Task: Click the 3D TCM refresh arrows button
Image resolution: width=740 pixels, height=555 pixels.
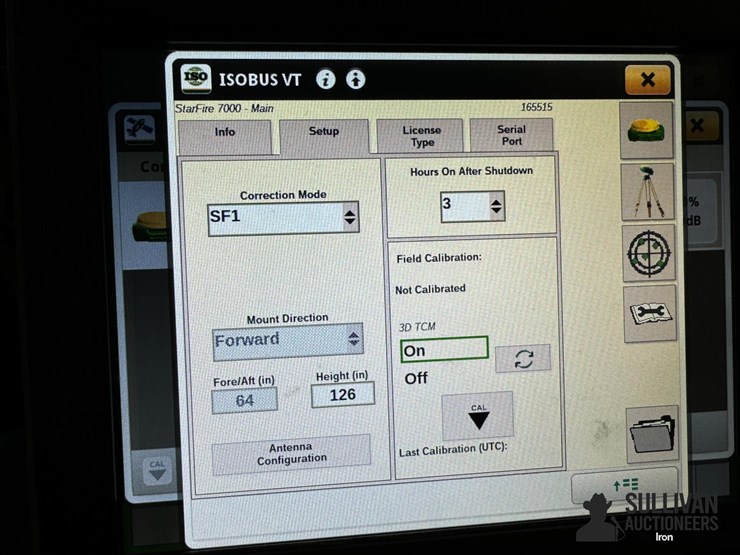Action: [x=523, y=359]
